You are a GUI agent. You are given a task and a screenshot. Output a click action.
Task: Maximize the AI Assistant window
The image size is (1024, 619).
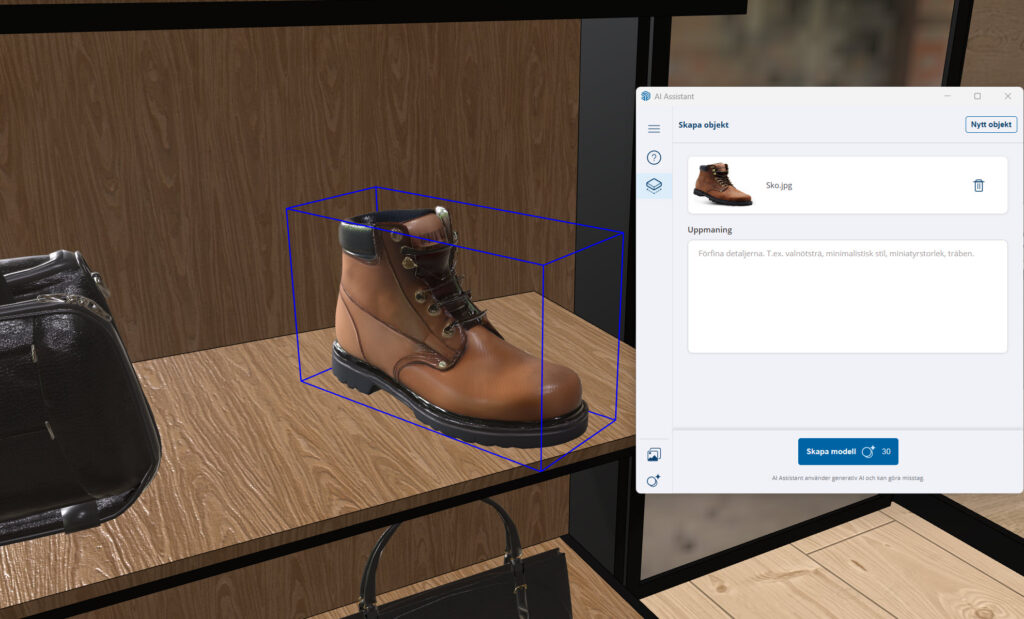(x=977, y=96)
